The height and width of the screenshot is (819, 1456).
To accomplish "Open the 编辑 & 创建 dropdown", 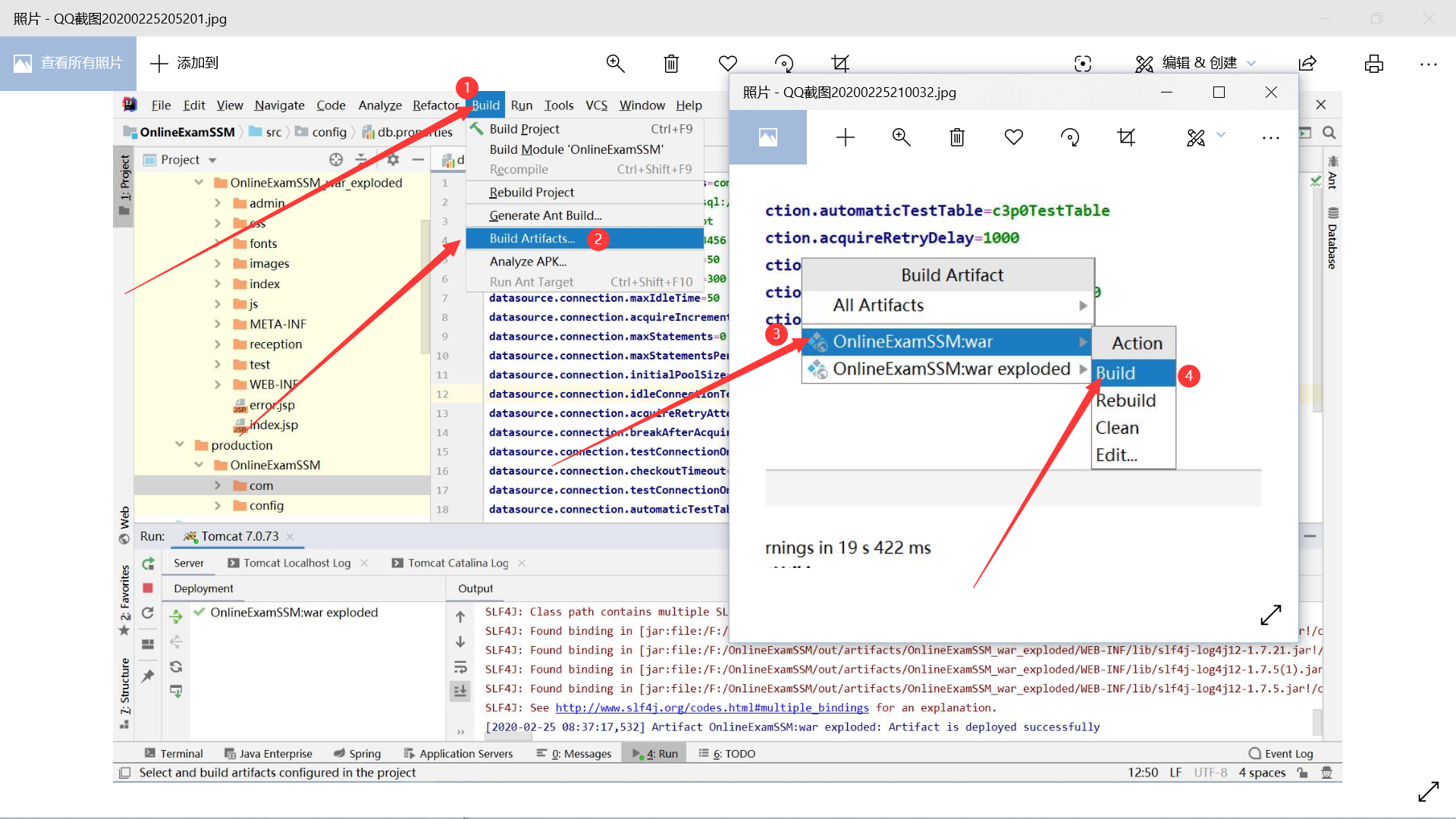I will pyautogui.click(x=1196, y=64).
